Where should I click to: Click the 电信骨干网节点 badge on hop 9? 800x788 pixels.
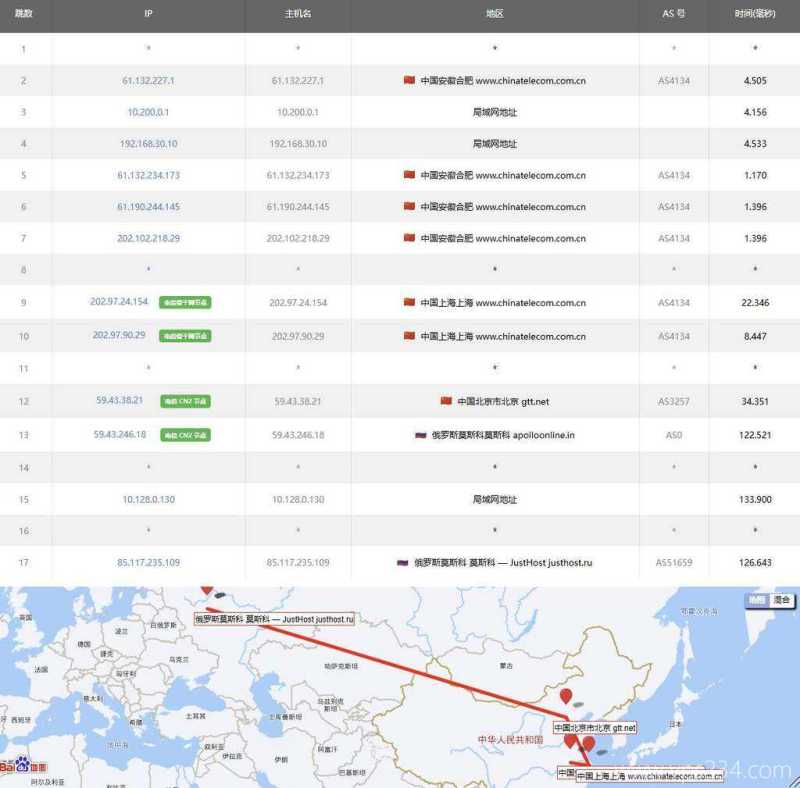[184, 301]
